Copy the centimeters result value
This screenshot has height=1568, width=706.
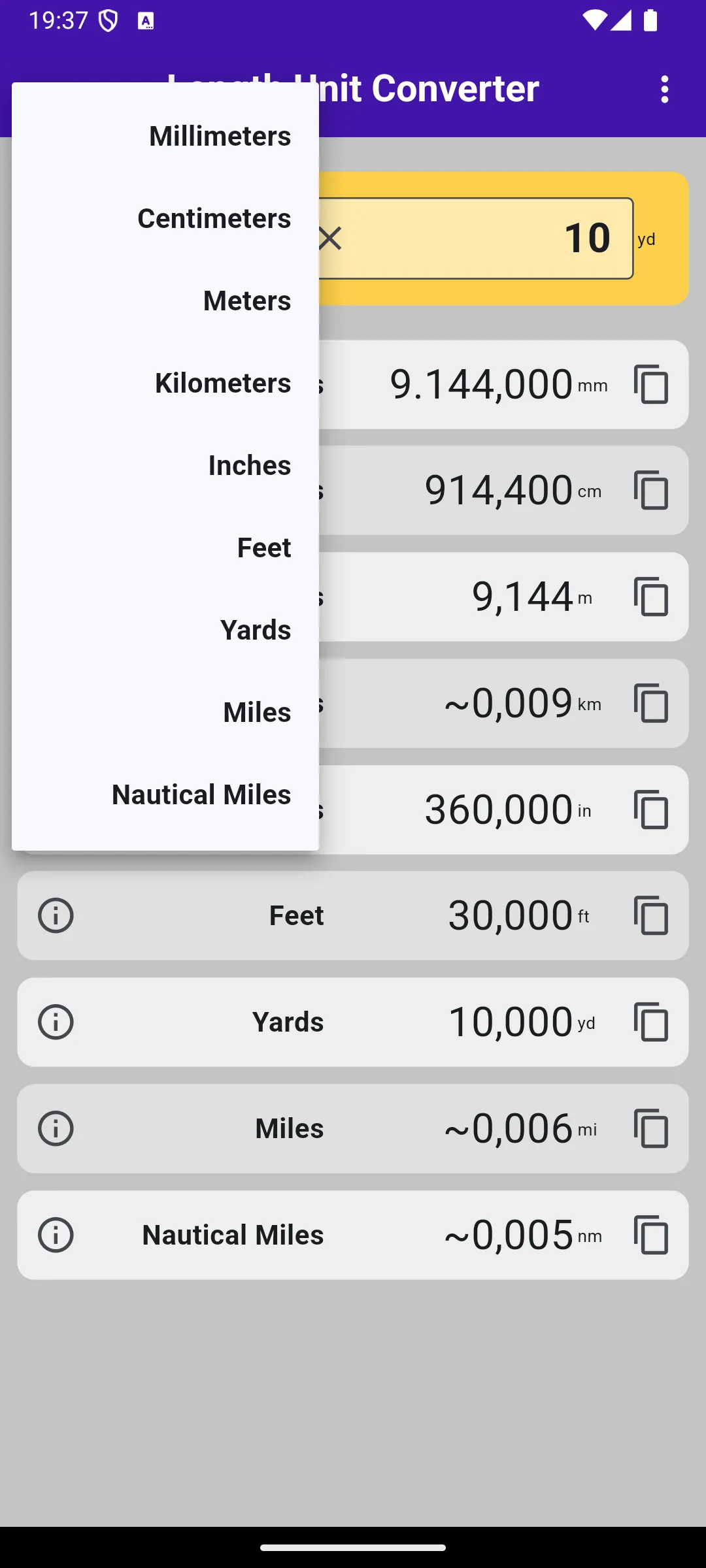pos(651,491)
